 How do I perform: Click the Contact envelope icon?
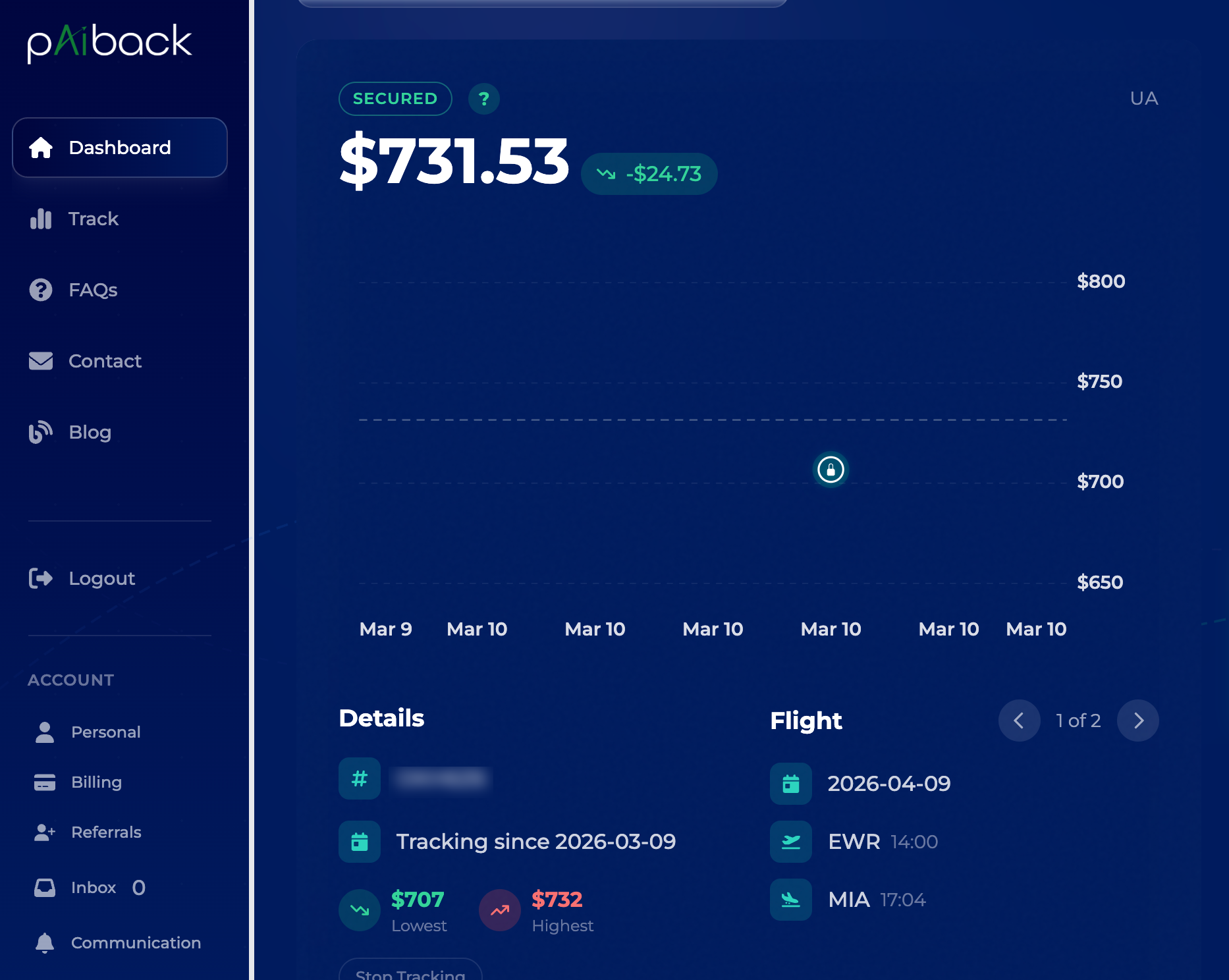[x=41, y=361]
